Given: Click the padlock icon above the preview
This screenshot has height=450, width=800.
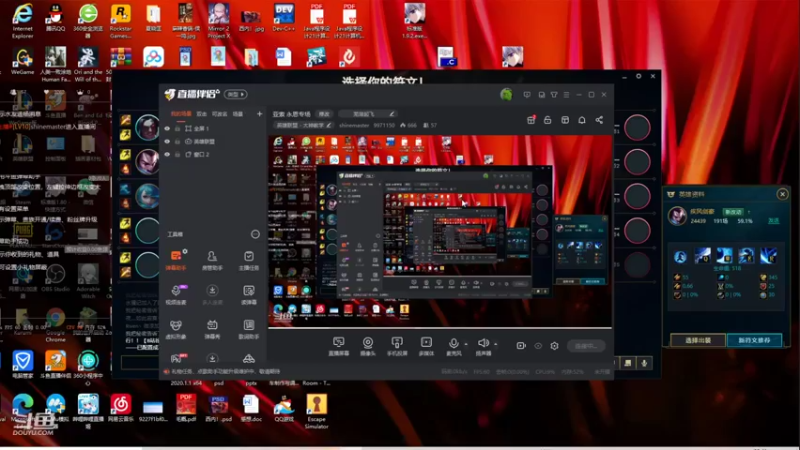Looking at the screenshot, I should [547, 120].
